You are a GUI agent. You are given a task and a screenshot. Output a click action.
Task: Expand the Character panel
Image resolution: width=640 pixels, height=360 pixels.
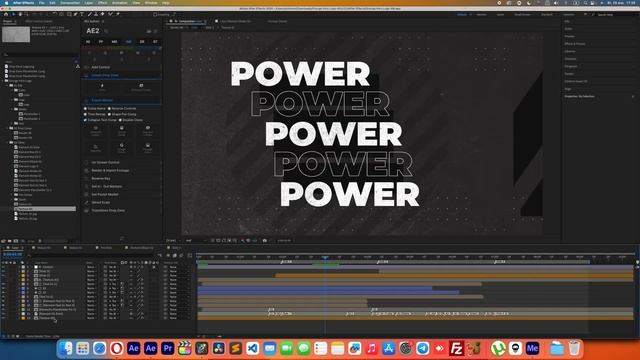[571, 59]
